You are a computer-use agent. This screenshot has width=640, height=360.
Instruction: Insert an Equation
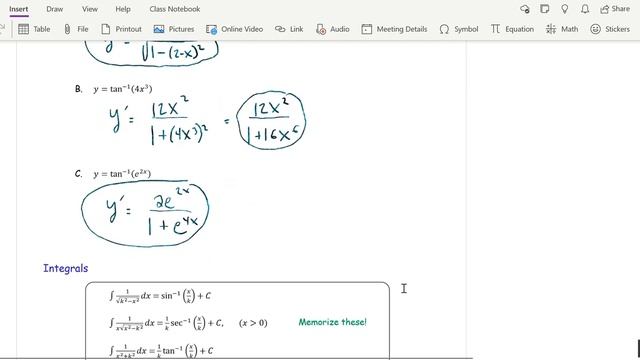tap(512, 29)
